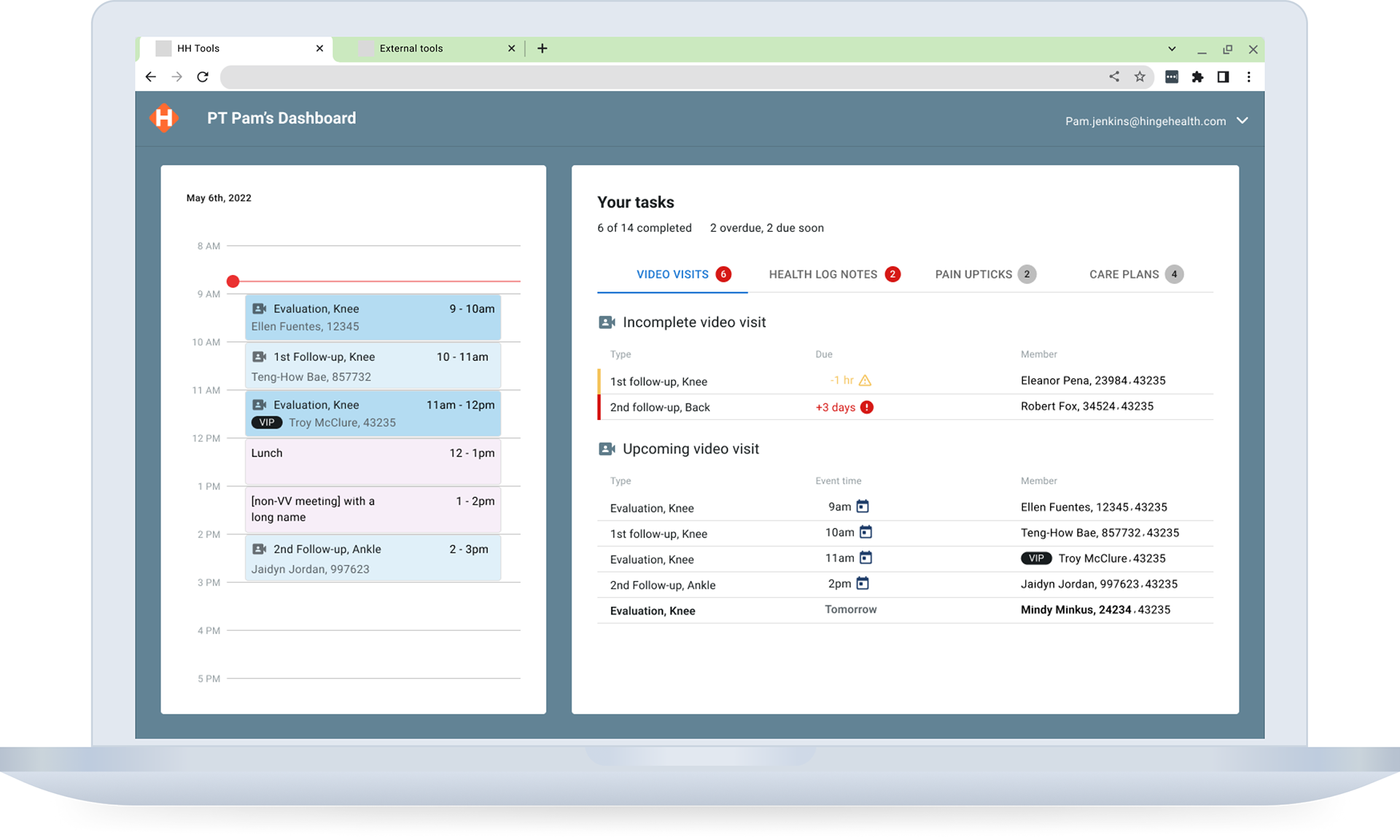Click video icon on 2nd Follow-up, Ankle event
Screen dimensions: 1400x840
pyautogui.click(x=259, y=549)
